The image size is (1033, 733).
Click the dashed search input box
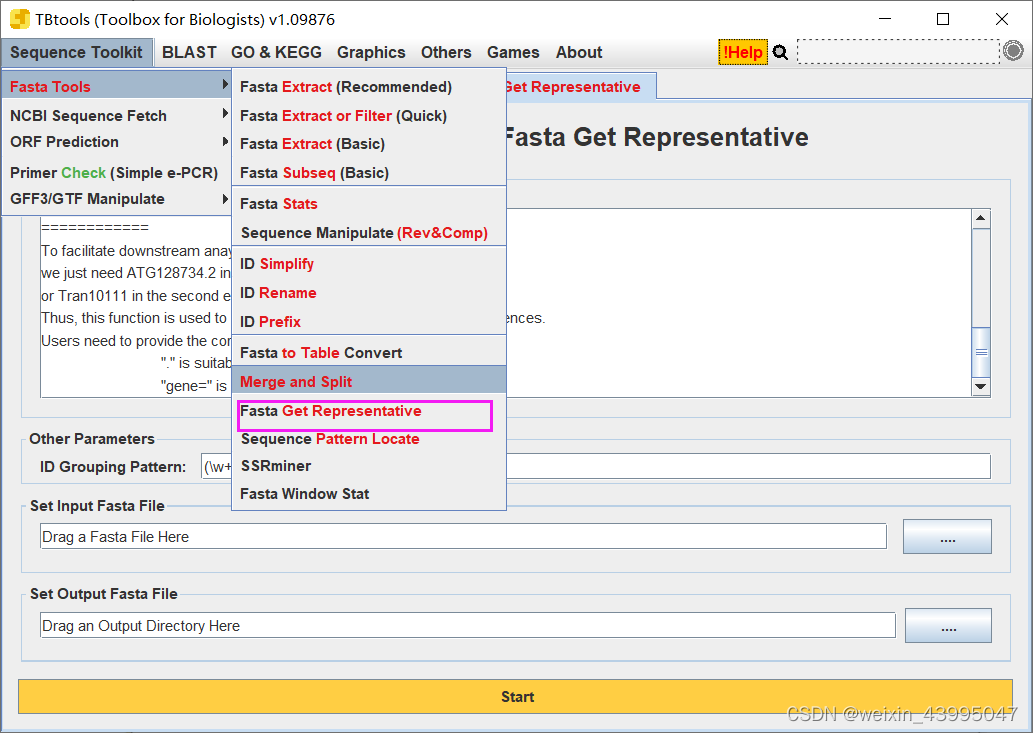tap(899, 51)
